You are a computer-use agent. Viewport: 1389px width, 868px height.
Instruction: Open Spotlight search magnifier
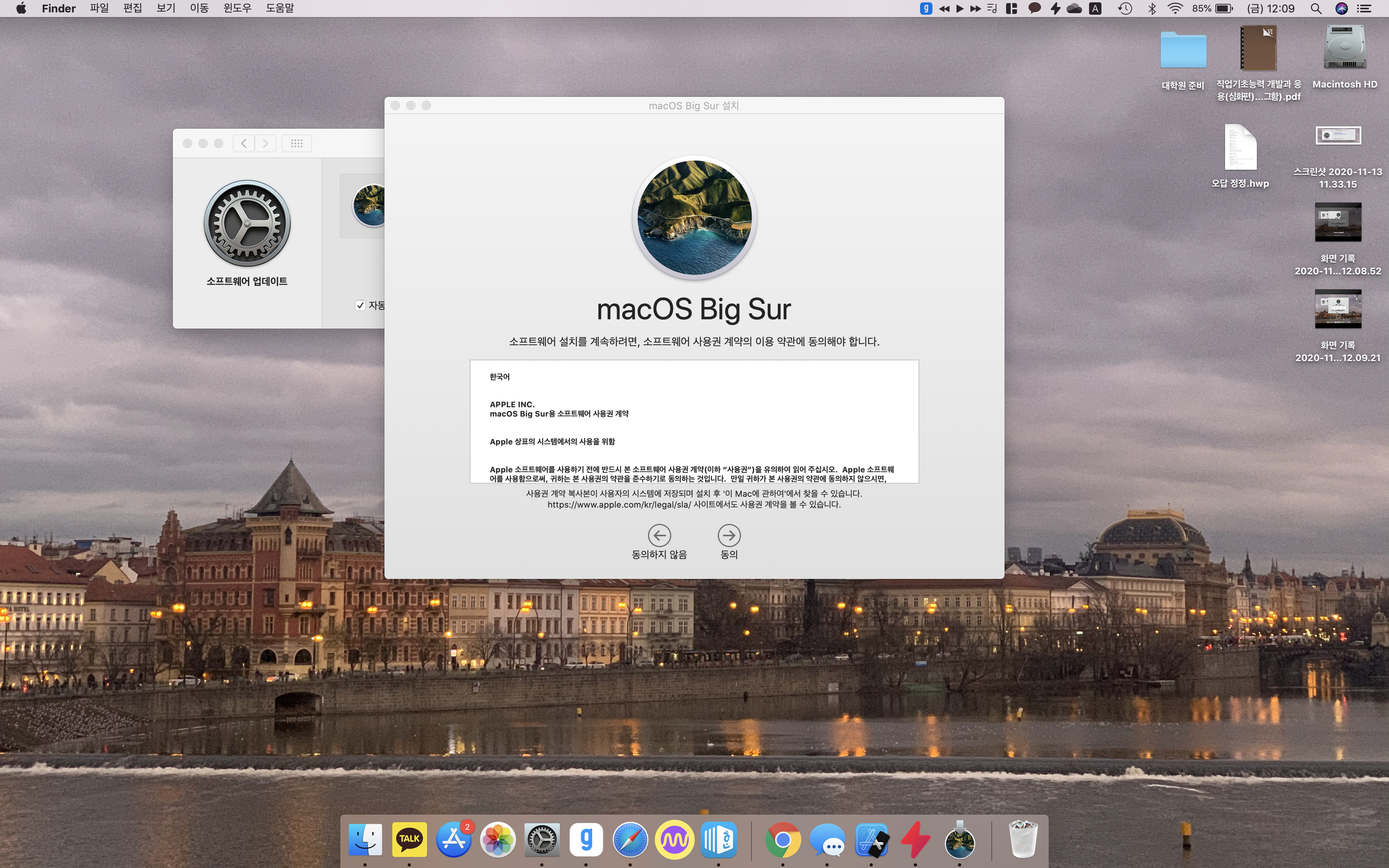coord(1316,8)
